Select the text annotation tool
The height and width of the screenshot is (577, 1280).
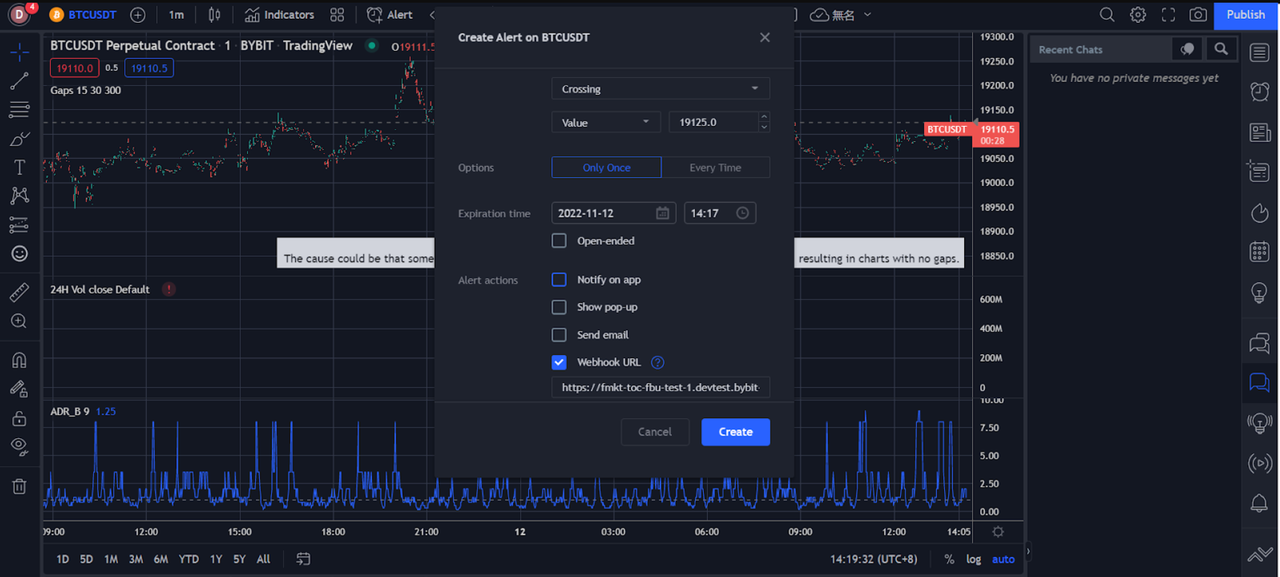tap(19, 167)
